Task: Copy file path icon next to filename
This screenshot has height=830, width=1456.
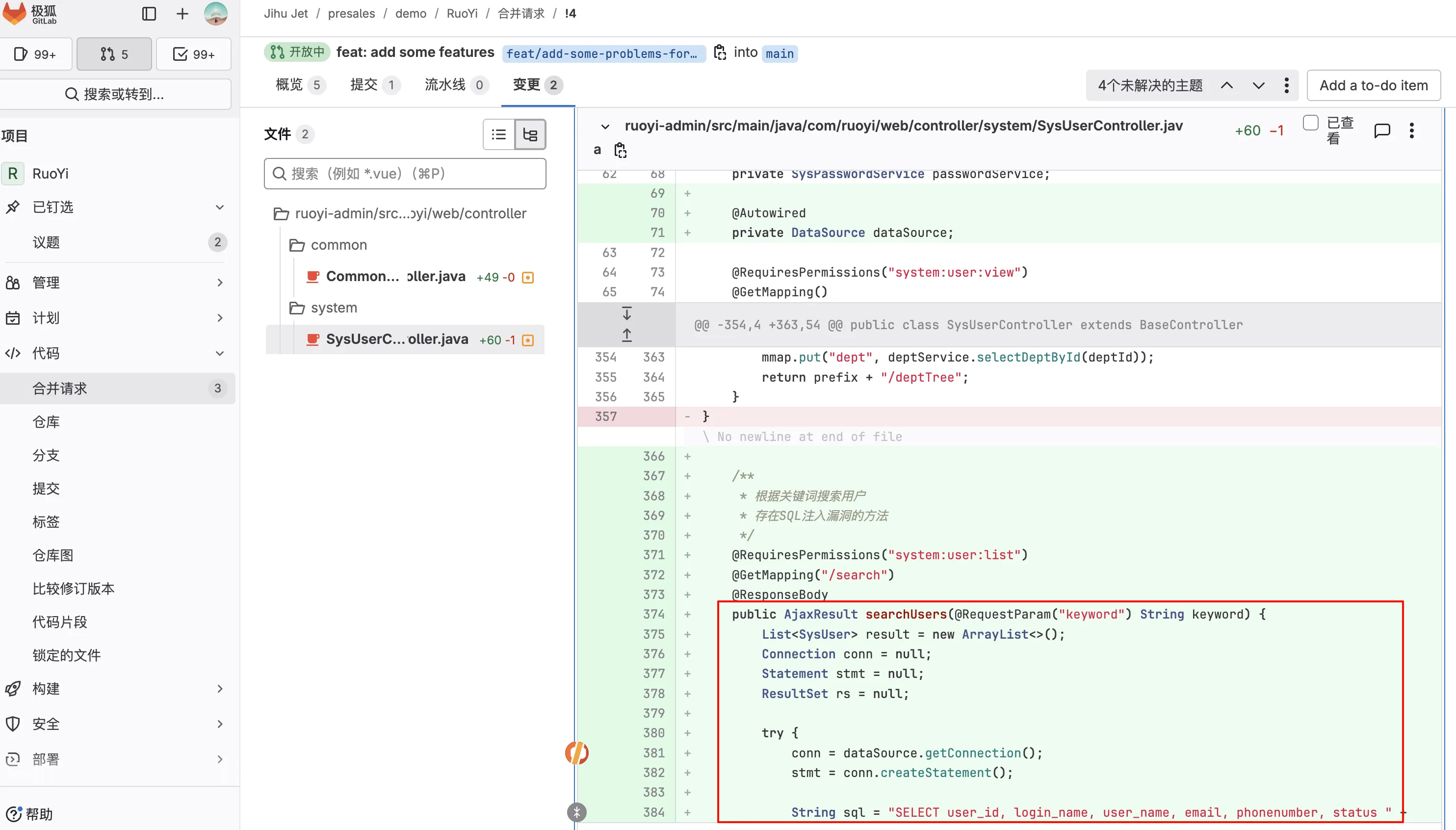Action: pyautogui.click(x=620, y=151)
